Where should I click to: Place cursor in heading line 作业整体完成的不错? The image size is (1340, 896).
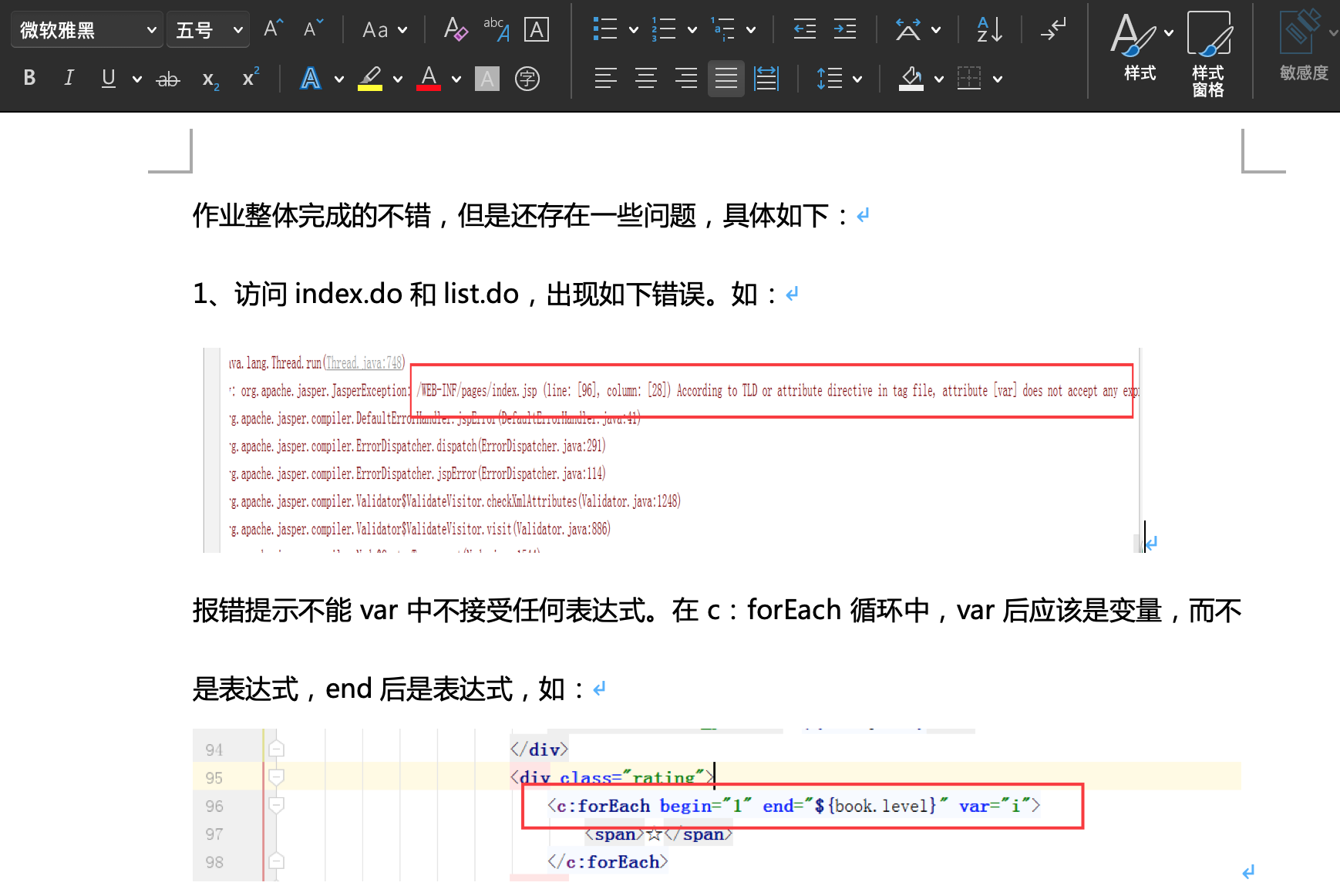(x=520, y=215)
